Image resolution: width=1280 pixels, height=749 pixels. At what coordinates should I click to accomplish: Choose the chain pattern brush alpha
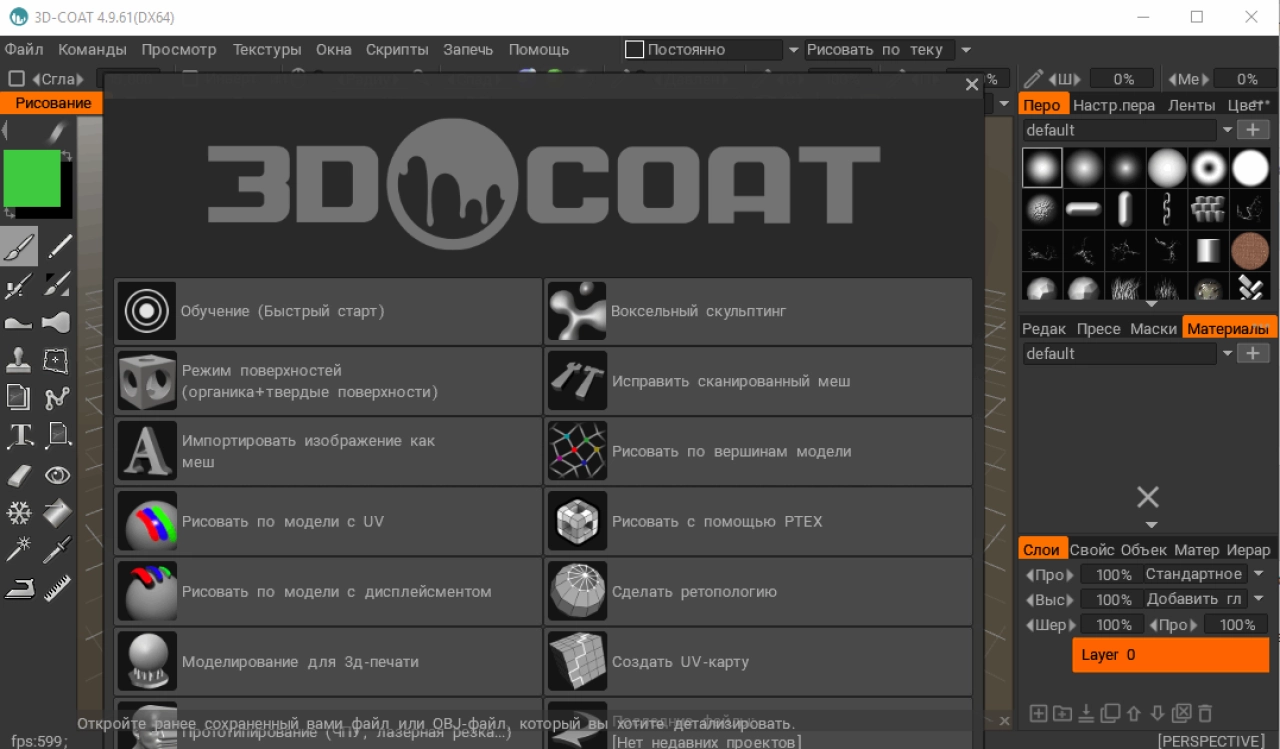click(1167, 209)
